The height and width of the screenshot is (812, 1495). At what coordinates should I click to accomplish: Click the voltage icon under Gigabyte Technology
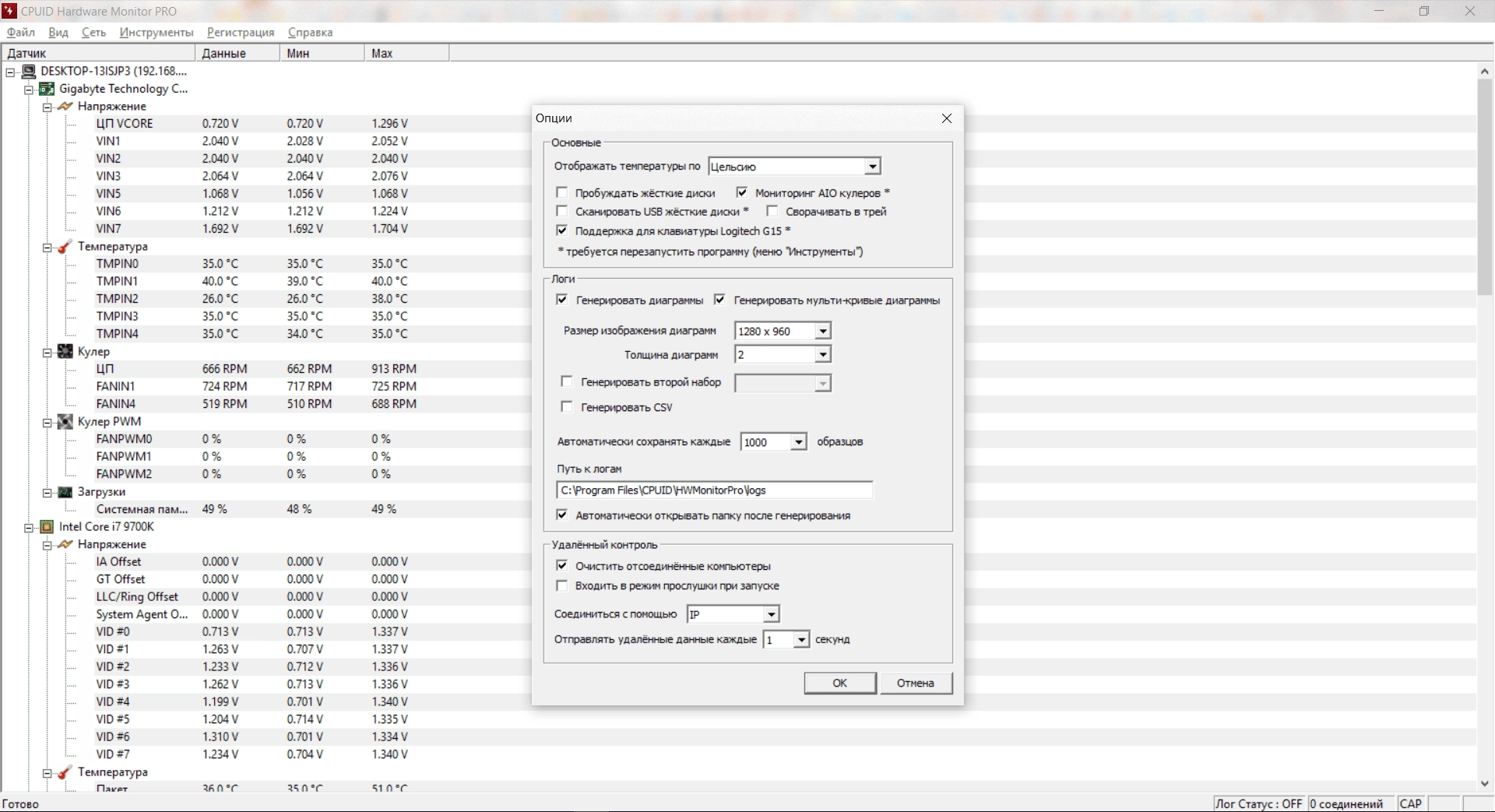pos(65,106)
